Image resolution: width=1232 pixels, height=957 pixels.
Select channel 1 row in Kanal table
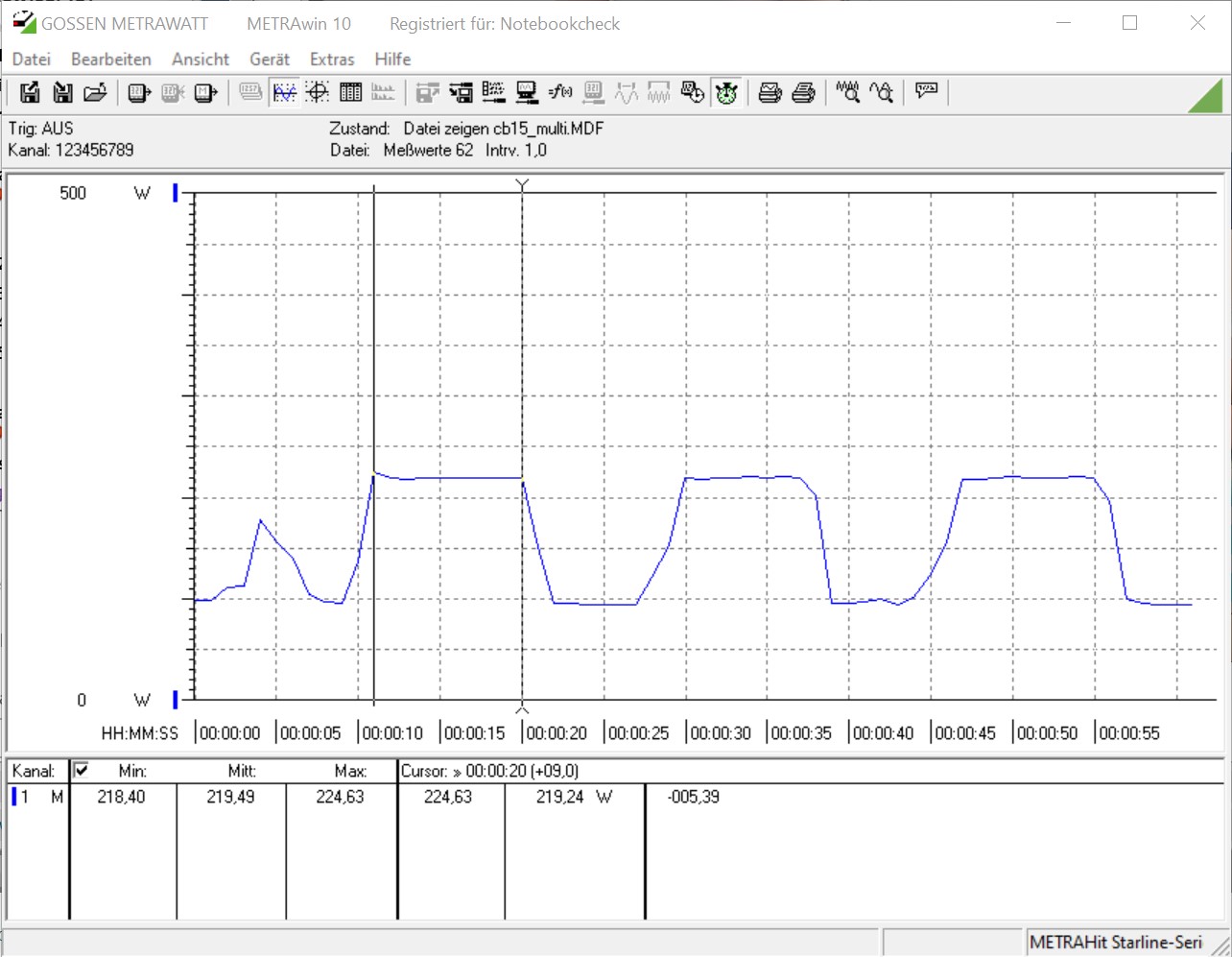(36, 797)
